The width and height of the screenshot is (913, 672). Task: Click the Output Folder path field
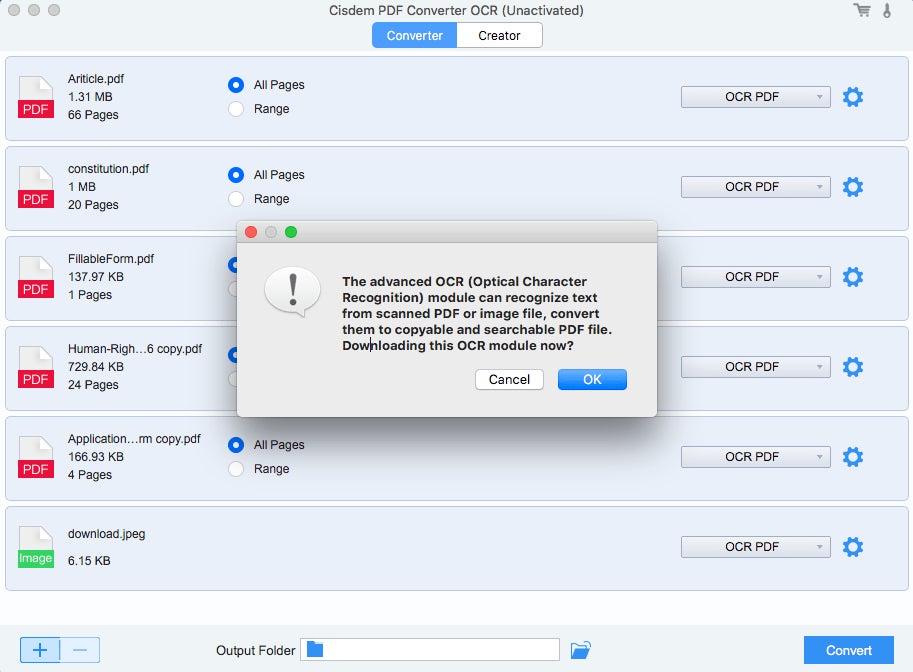[430, 649]
